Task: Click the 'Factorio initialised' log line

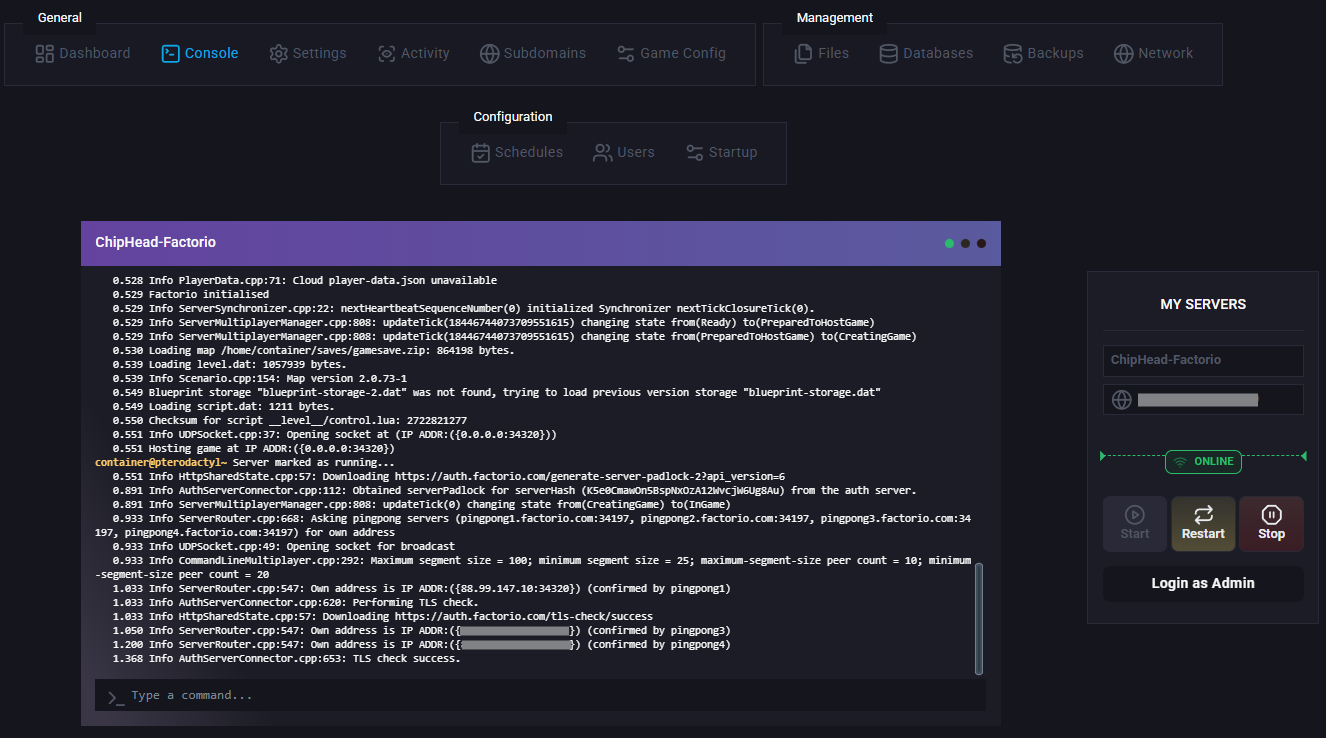Action: click(191, 295)
